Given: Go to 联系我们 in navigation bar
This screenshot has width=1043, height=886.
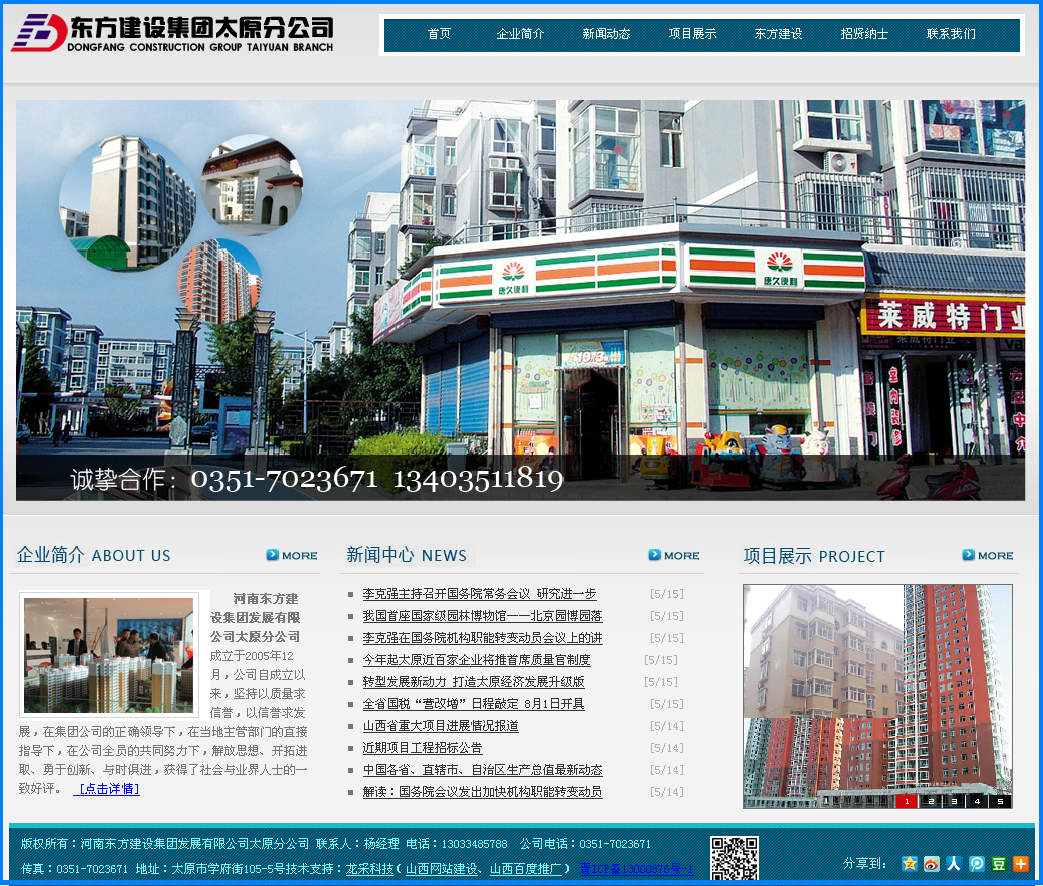Looking at the screenshot, I should click(950, 34).
